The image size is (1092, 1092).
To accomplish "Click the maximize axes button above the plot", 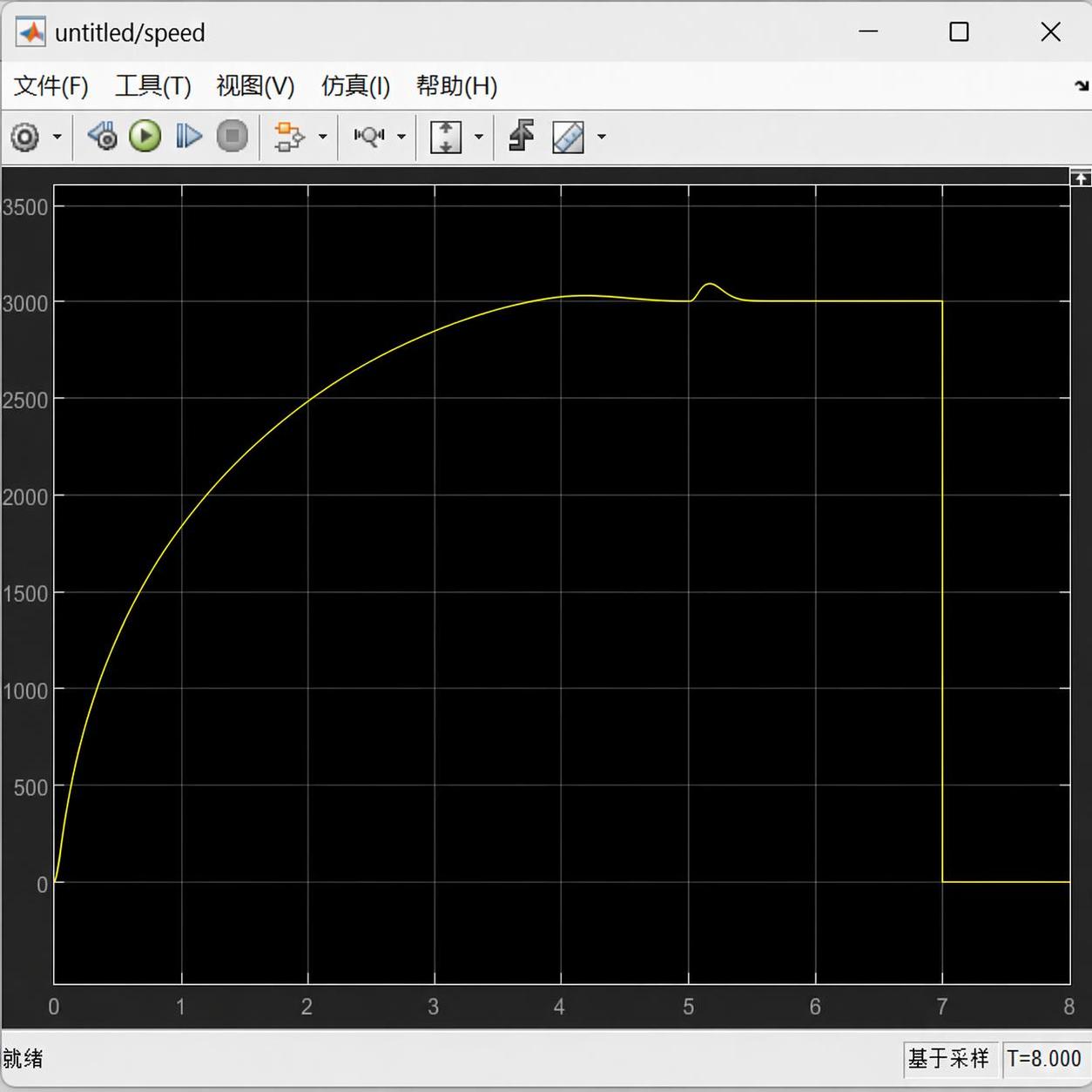I will (1080, 178).
